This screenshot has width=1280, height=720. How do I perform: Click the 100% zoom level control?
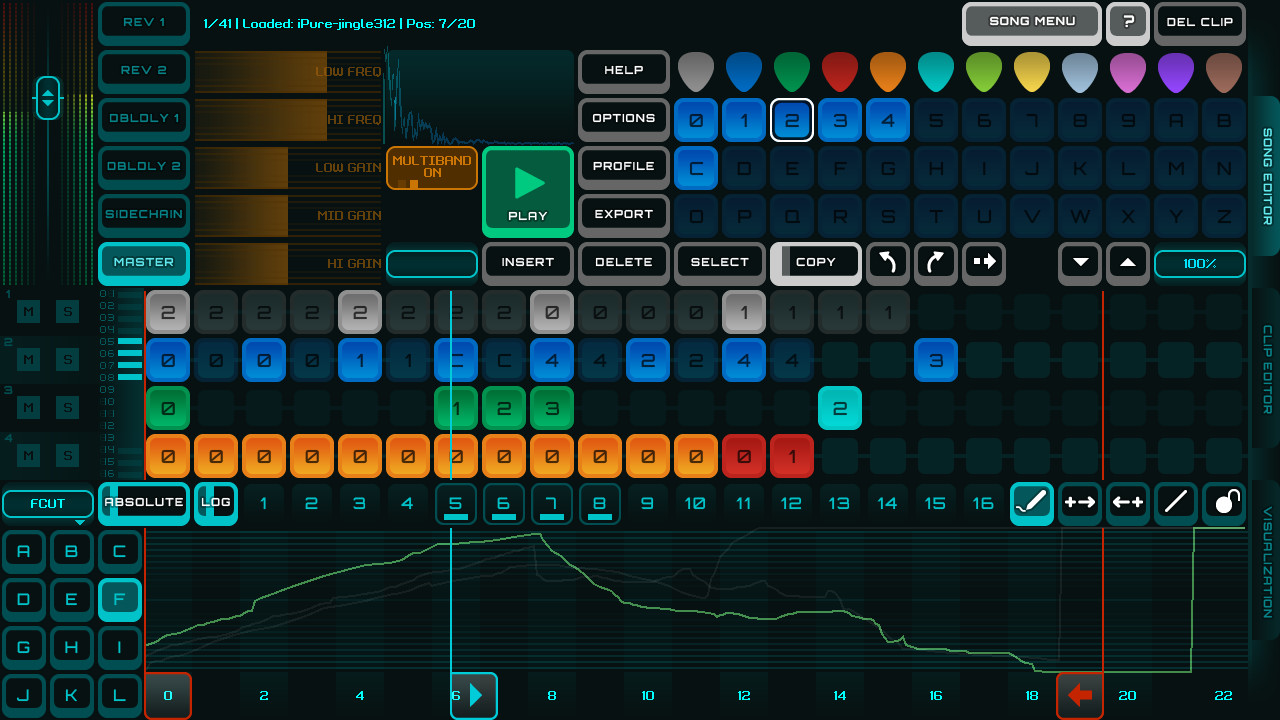(1199, 263)
